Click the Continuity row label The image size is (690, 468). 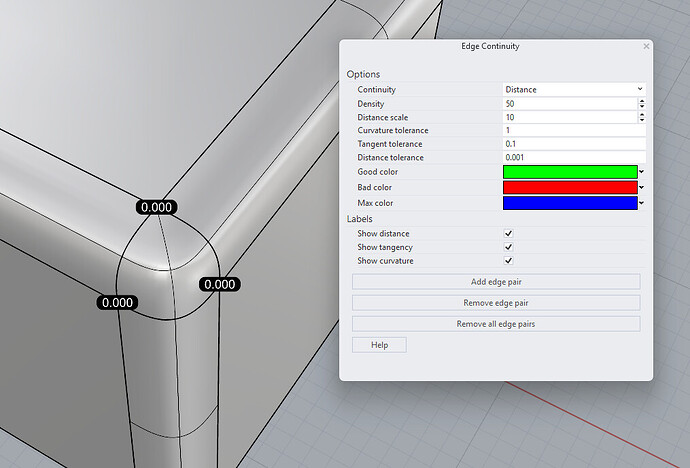coord(376,90)
